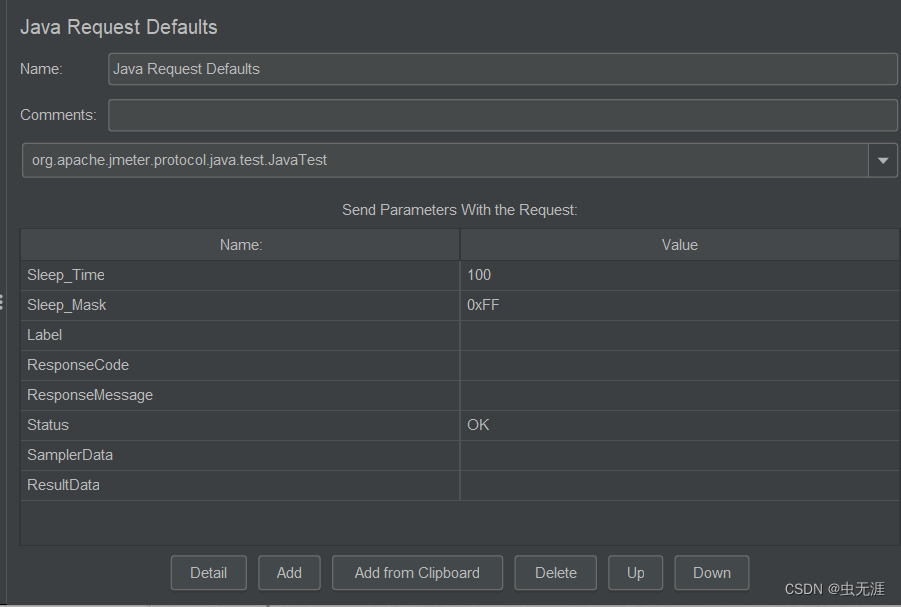
Task: Move parameter with the Up button
Action: (x=635, y=573)
